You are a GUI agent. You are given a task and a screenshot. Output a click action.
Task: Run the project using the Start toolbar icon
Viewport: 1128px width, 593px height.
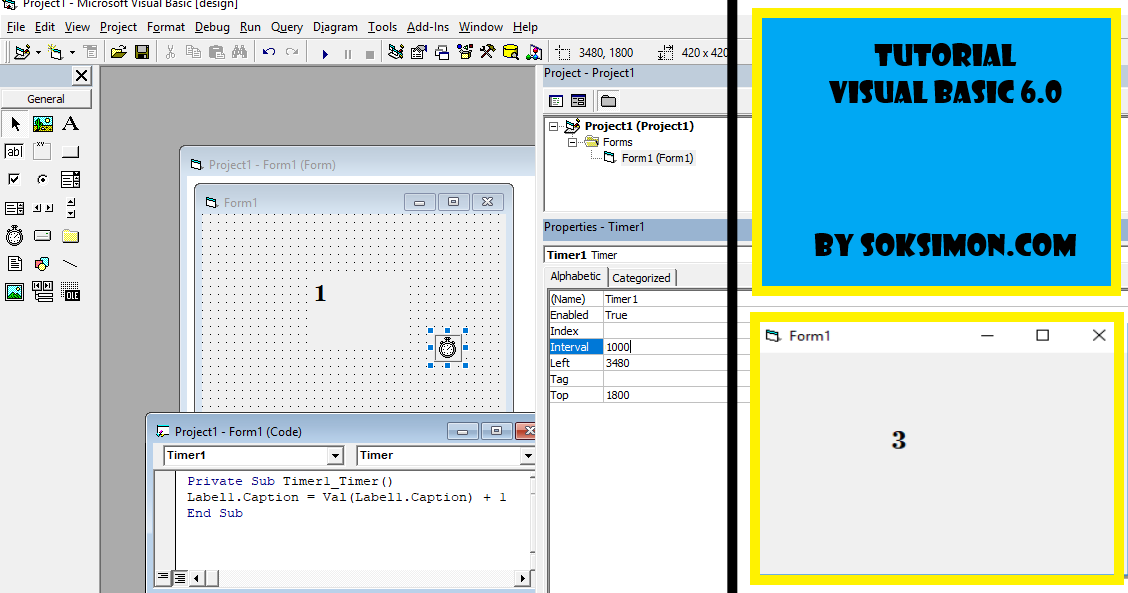click(325, 52)
